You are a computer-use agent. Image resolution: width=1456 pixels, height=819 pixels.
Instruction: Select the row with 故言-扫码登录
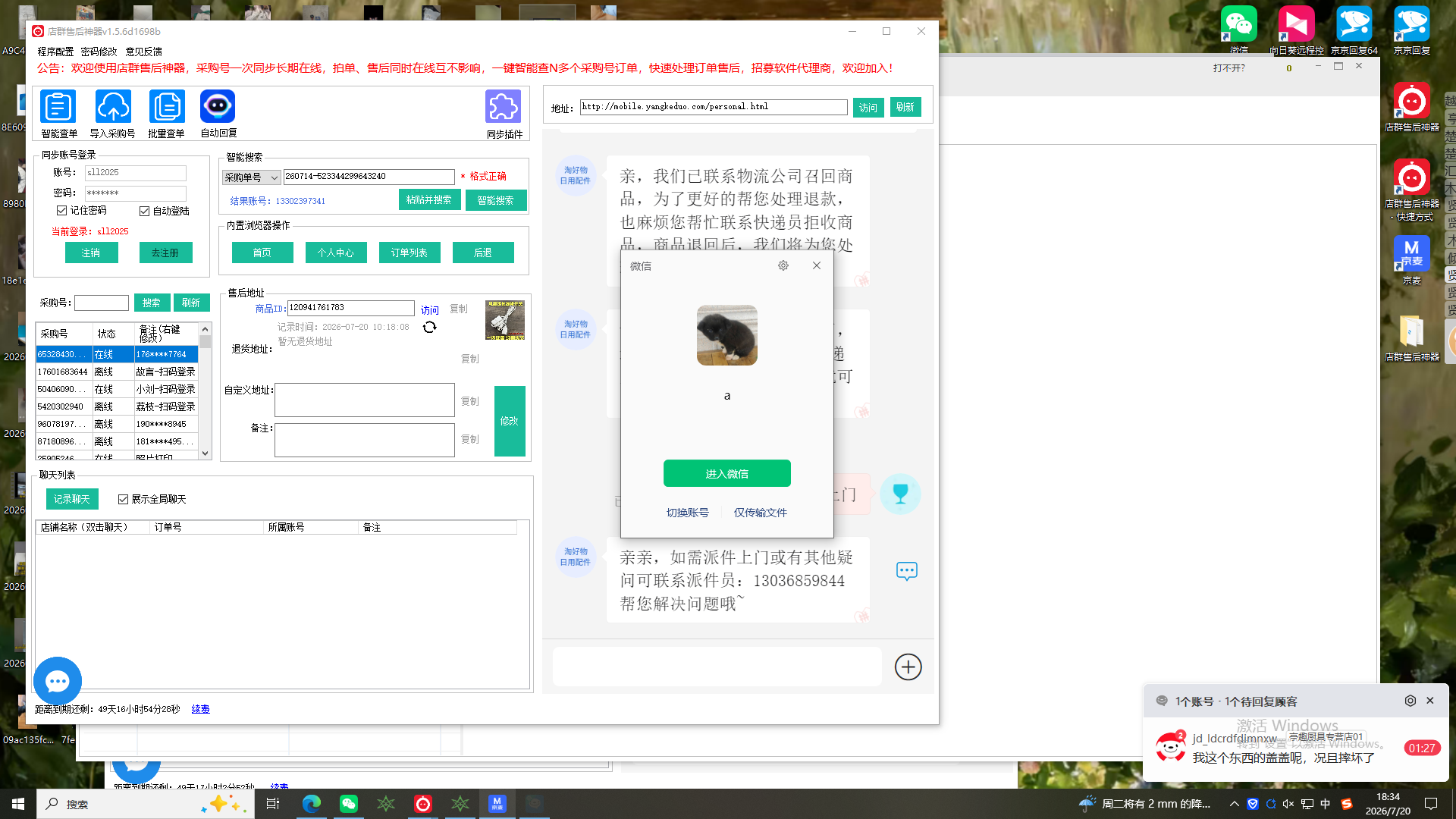click(117, 372)
